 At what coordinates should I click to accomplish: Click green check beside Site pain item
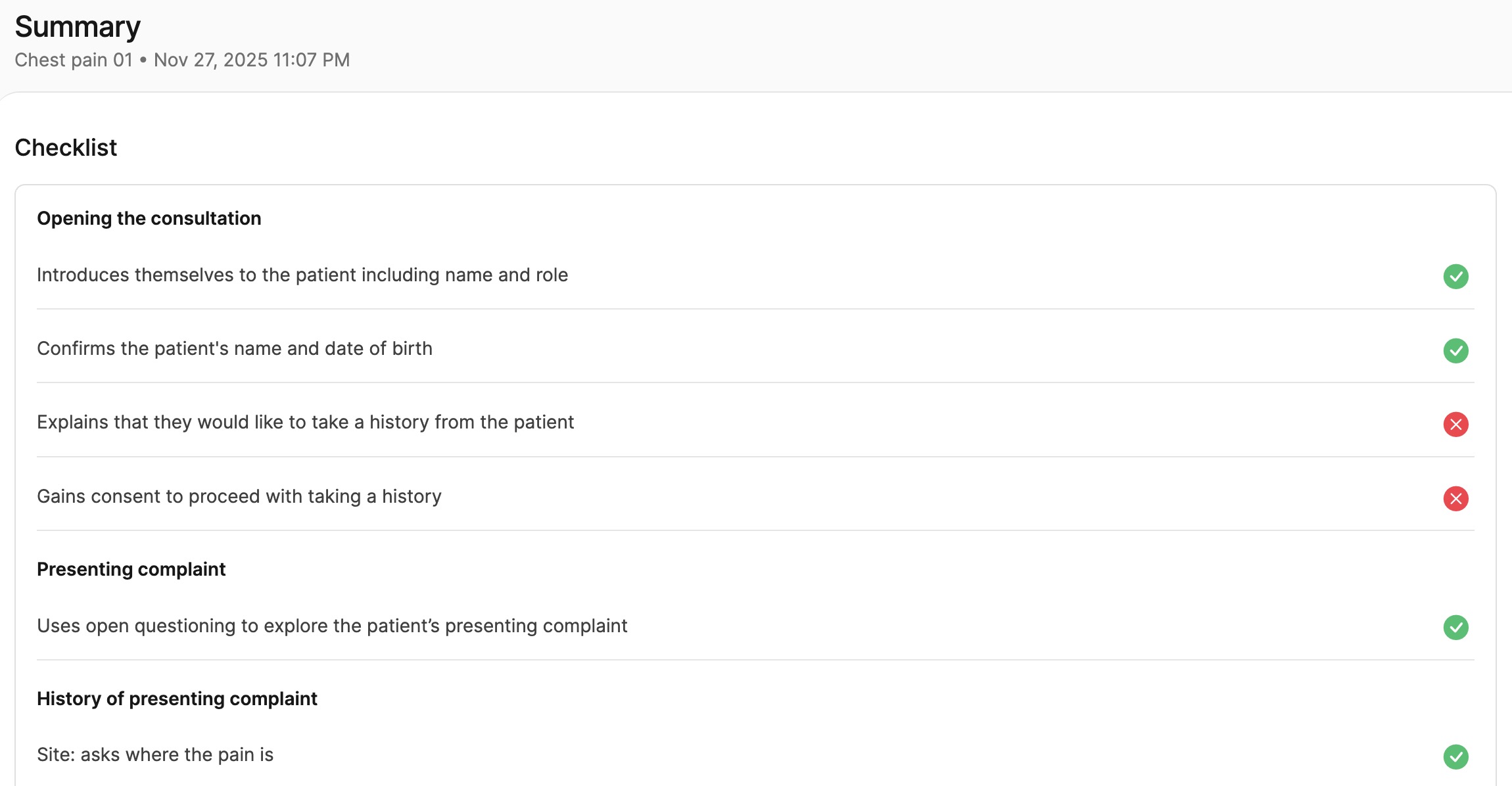pyautogui.click(x=1455, y=756)
